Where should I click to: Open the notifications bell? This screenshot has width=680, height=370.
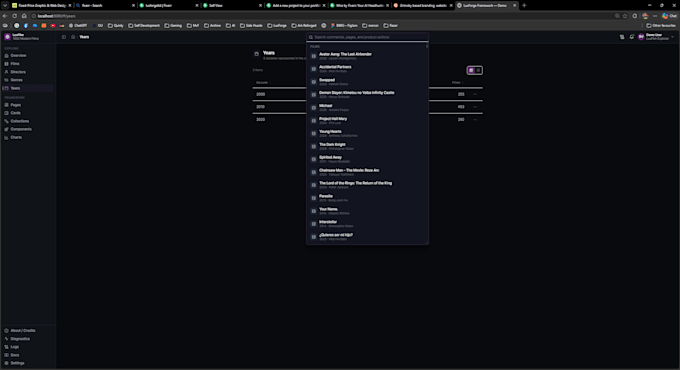point(631,37)
